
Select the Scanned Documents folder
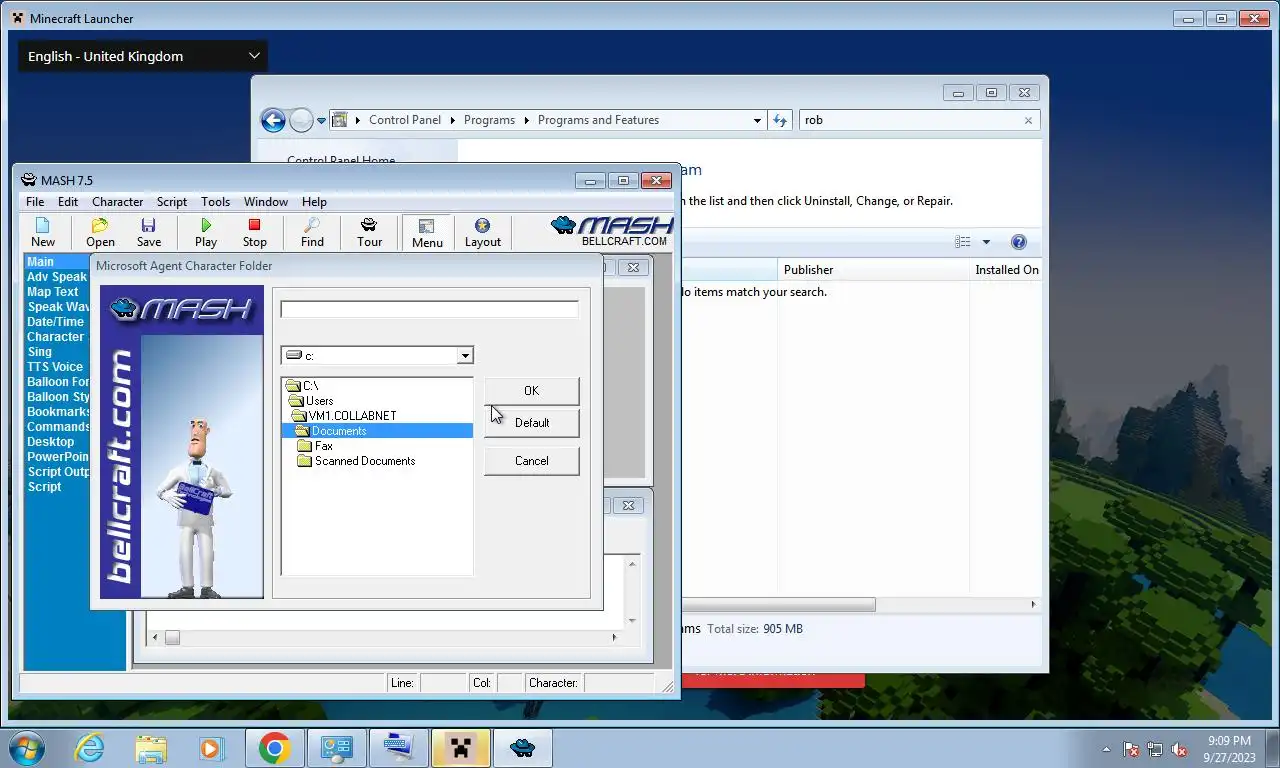(x=357, y=461)
